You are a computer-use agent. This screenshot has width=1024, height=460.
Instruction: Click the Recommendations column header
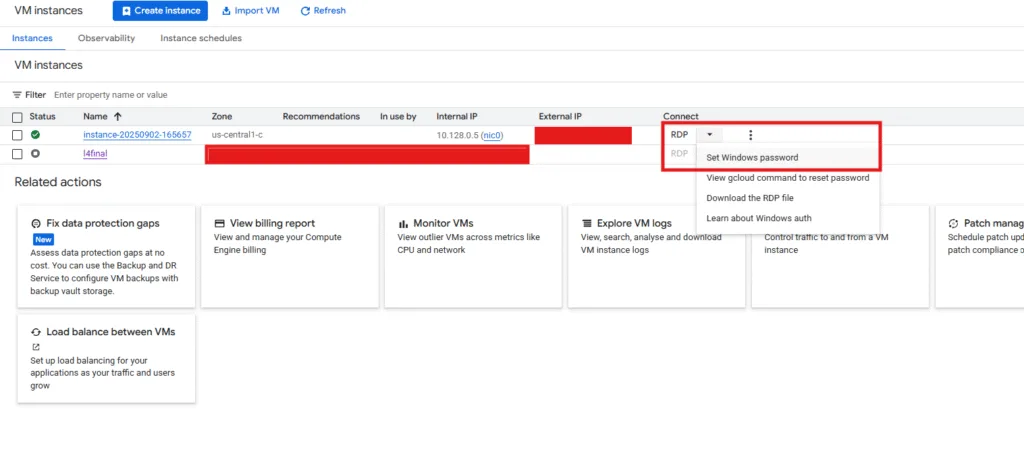[x=321, y=116]
